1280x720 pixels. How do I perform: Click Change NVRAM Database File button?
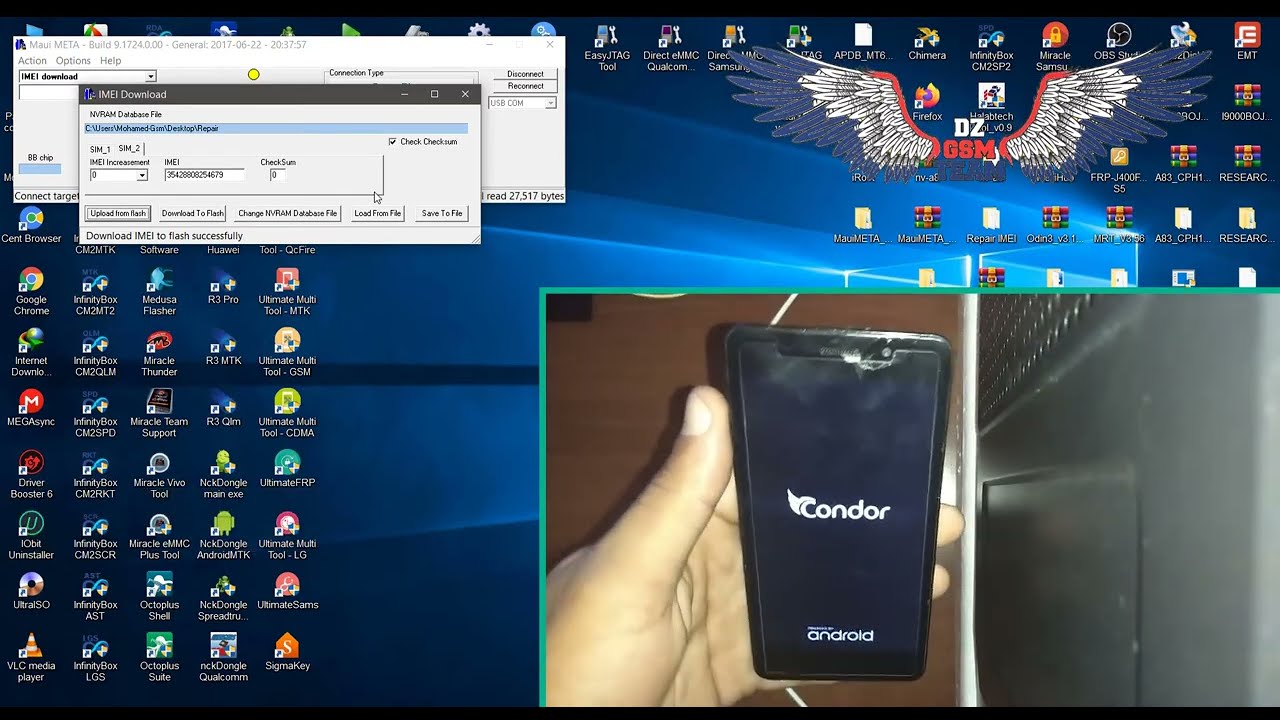coord(287,213)
